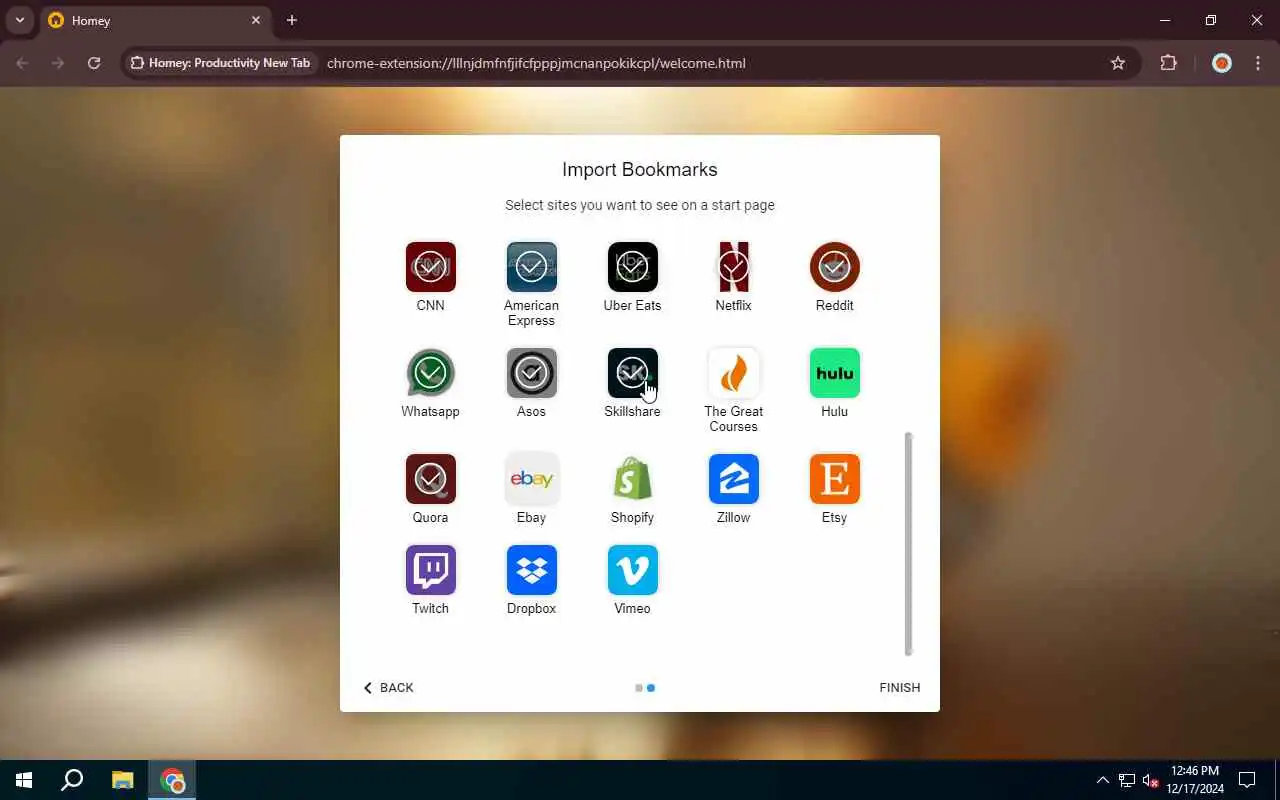Screen dimensions: 1280x800
Task: Click the Import Bookmarks heading
Action: click(x=640, y=170)
